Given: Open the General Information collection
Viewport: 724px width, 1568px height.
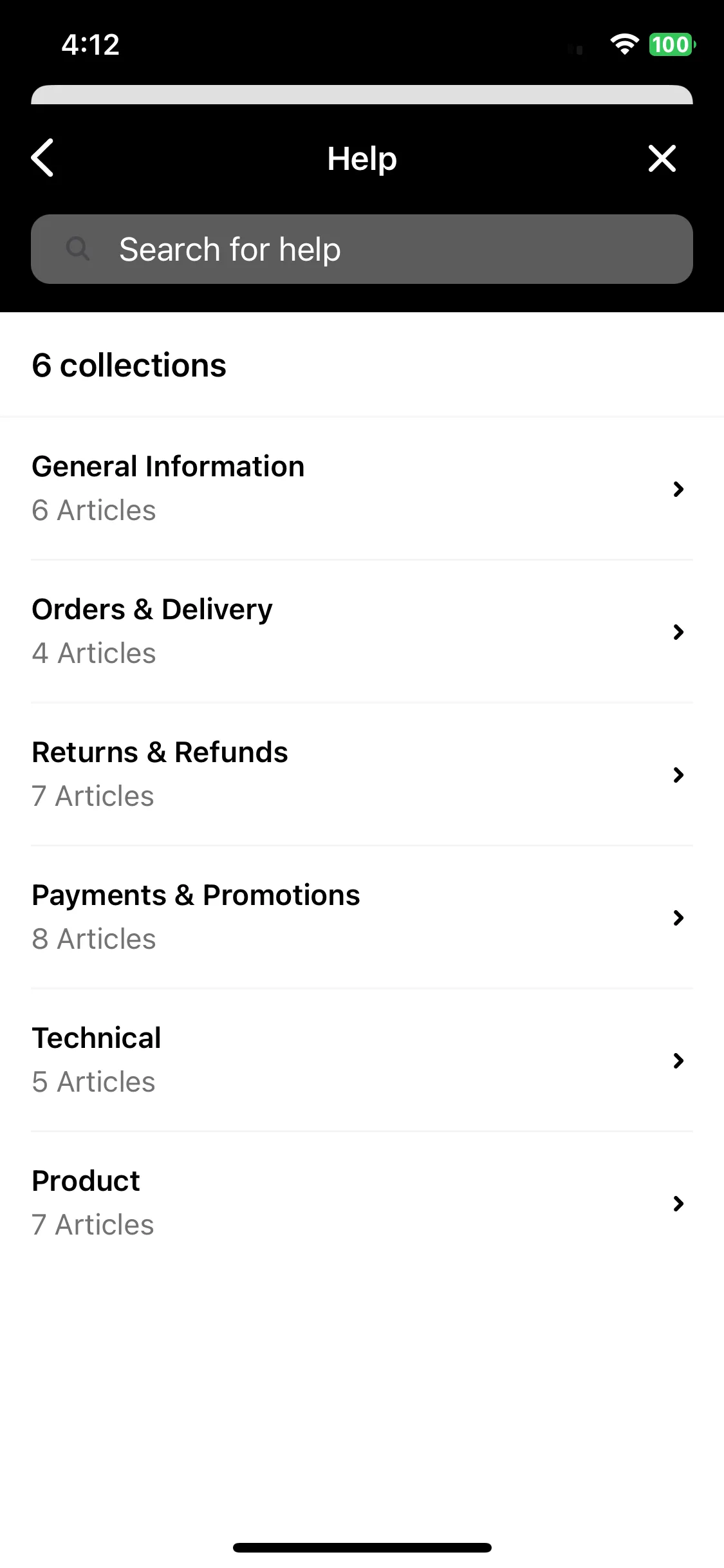Looking at the screenshot, I should (362, 489).
